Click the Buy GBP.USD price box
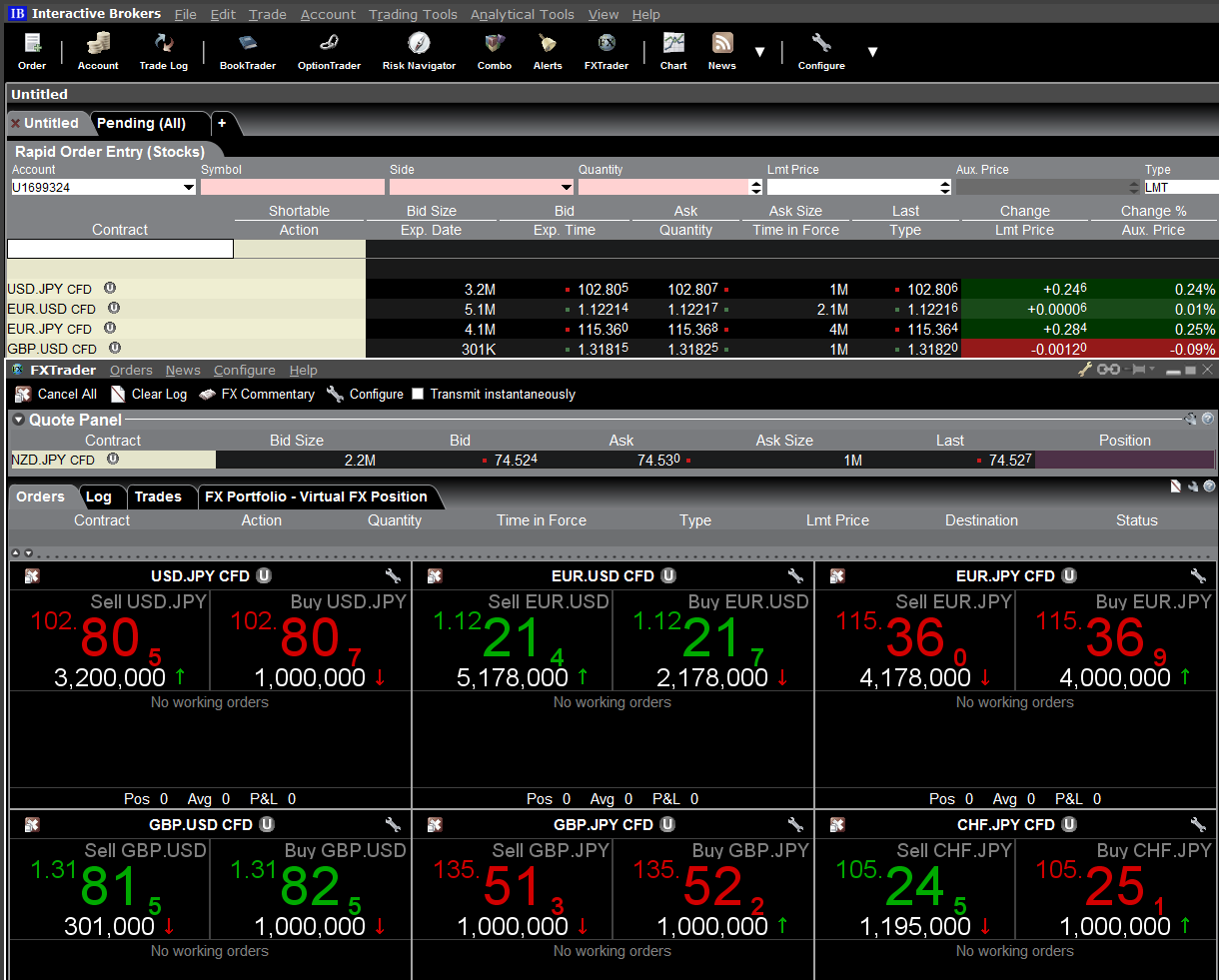Screen dimensions: 1219x980 [311, 889]
